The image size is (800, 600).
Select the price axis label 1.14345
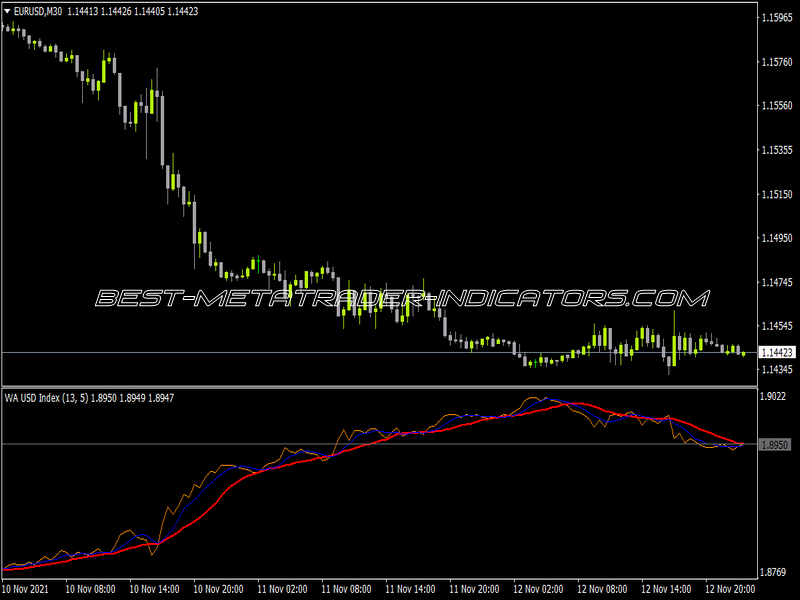pyautogui.click(x=777, y=369)
